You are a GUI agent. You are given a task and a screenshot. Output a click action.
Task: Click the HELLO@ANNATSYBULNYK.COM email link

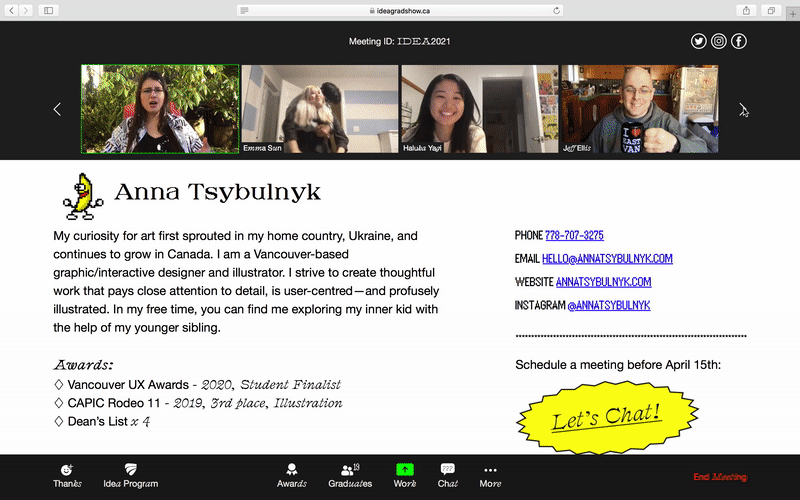(x=607, y=259)
